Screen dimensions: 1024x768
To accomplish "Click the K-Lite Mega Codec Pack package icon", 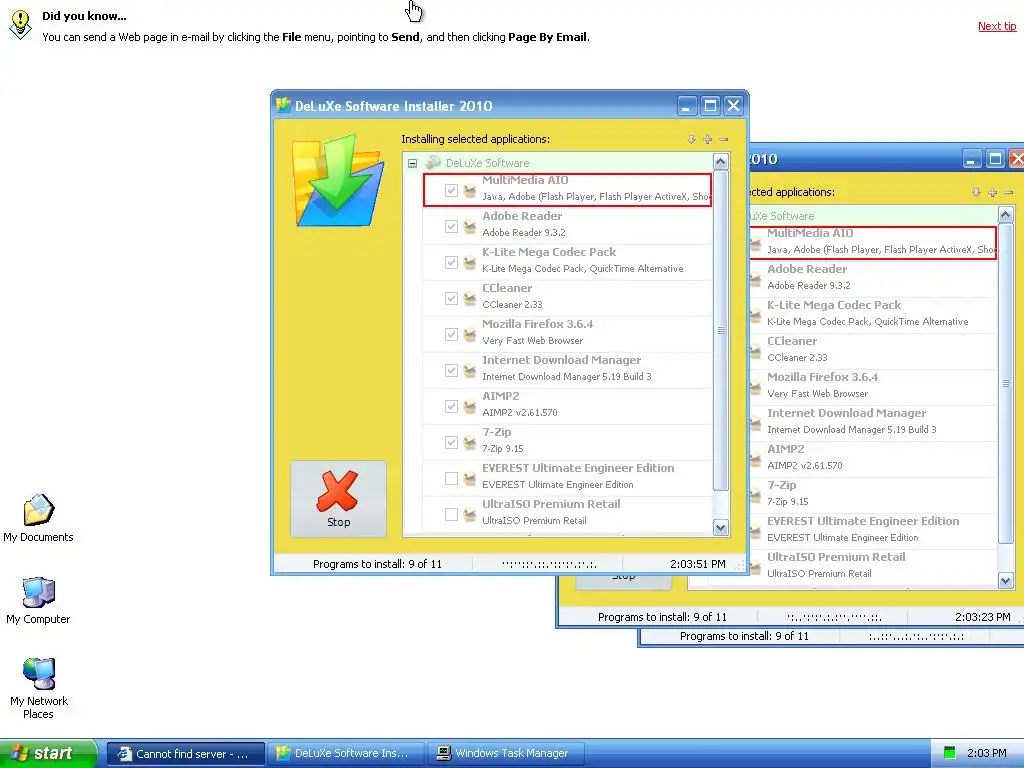I will (470, 263).
